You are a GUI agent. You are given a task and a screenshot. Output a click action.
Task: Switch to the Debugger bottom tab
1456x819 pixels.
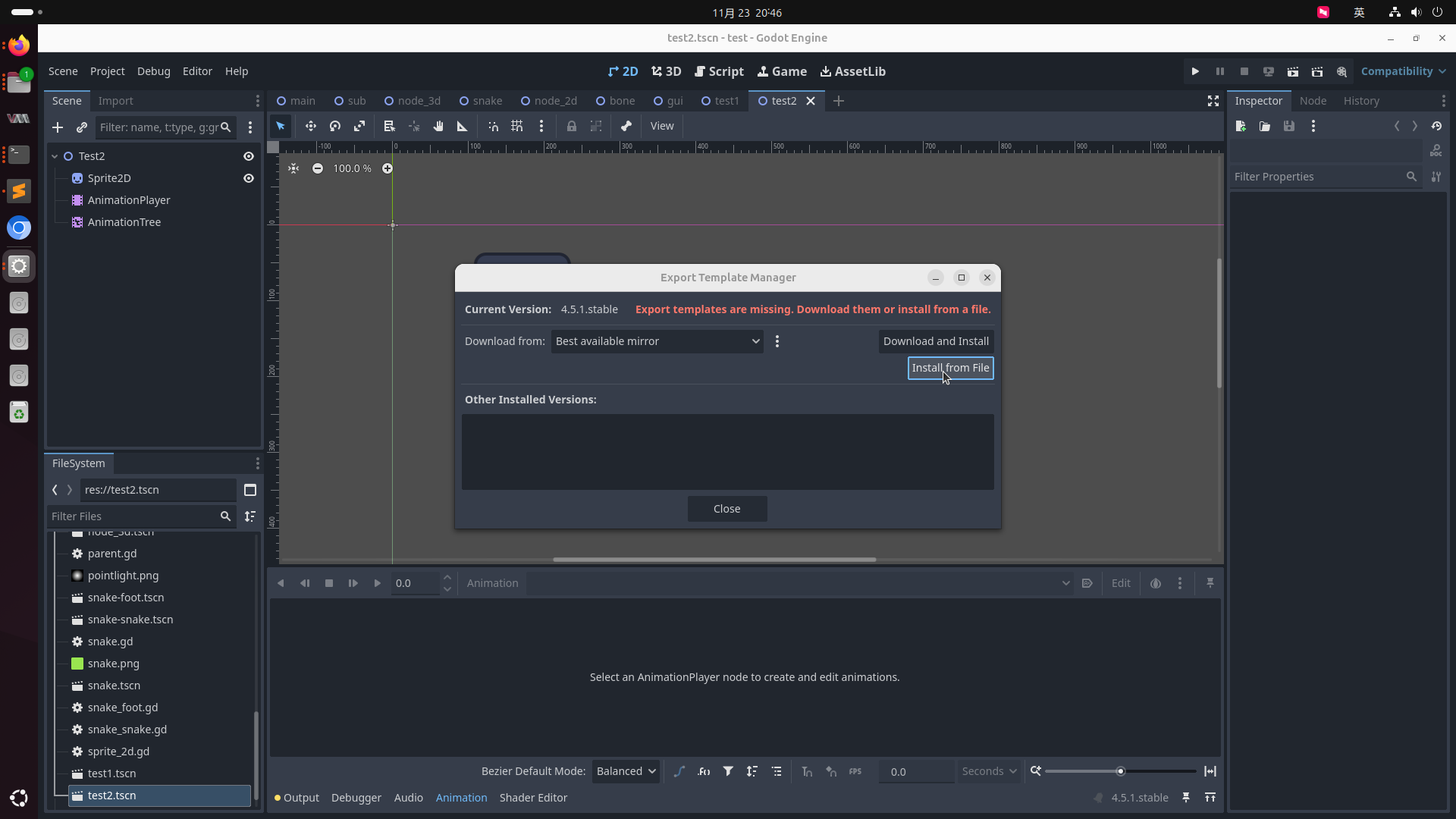[356, 798]
